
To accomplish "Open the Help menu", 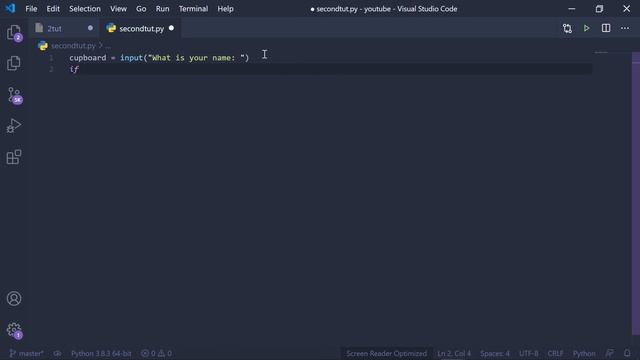I will 225,9.
